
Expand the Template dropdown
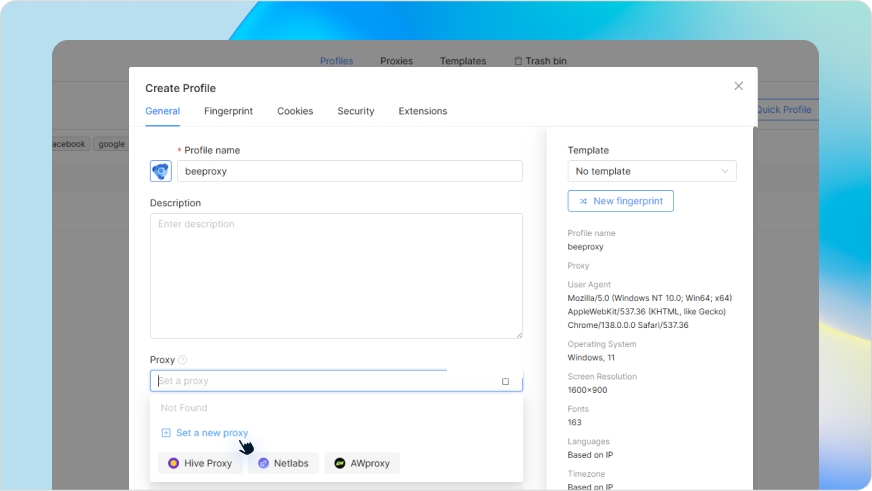point(652,171)
